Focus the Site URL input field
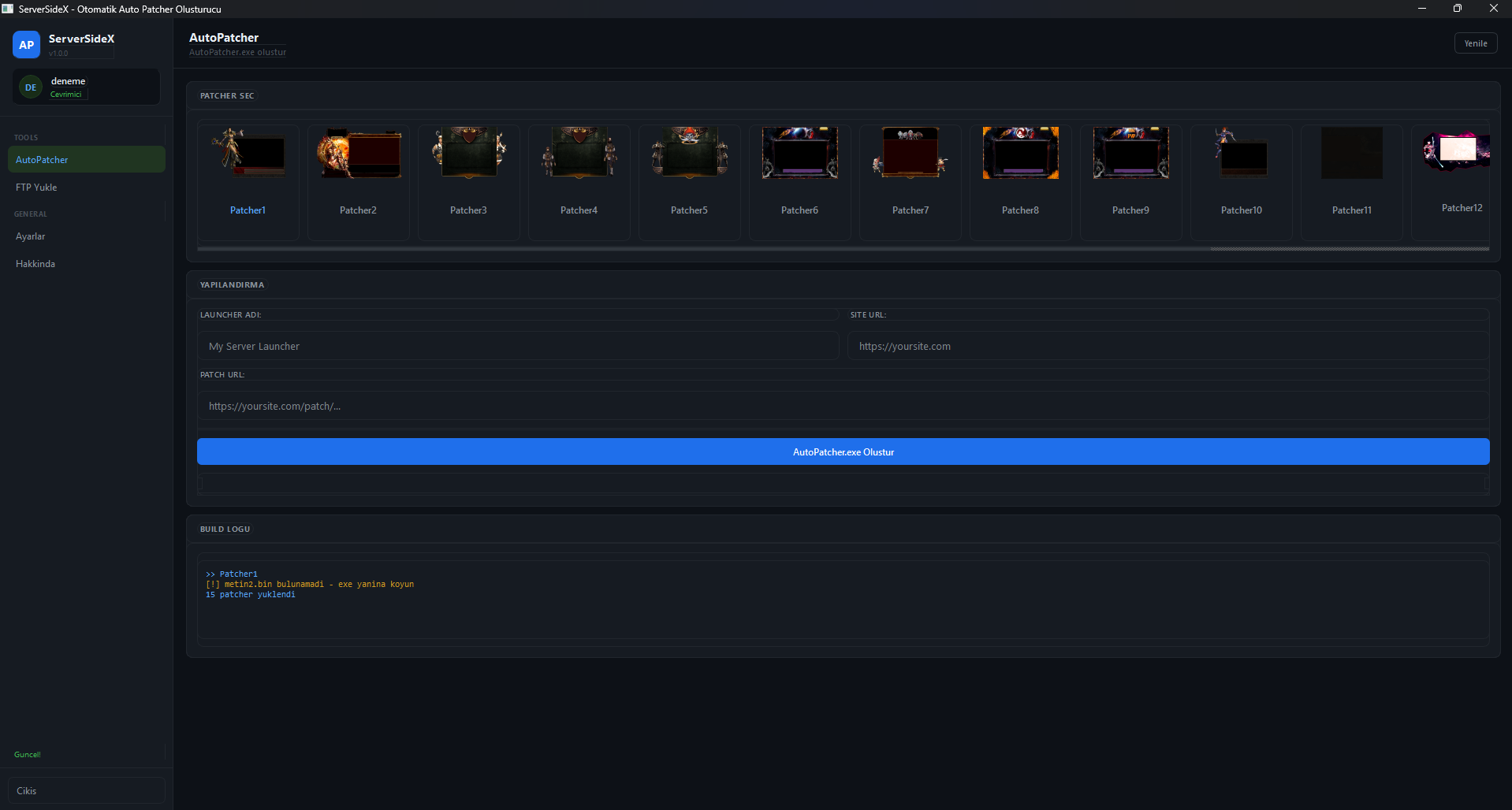Viewport: 1512px width, 810px height. tap(1168, 346)
